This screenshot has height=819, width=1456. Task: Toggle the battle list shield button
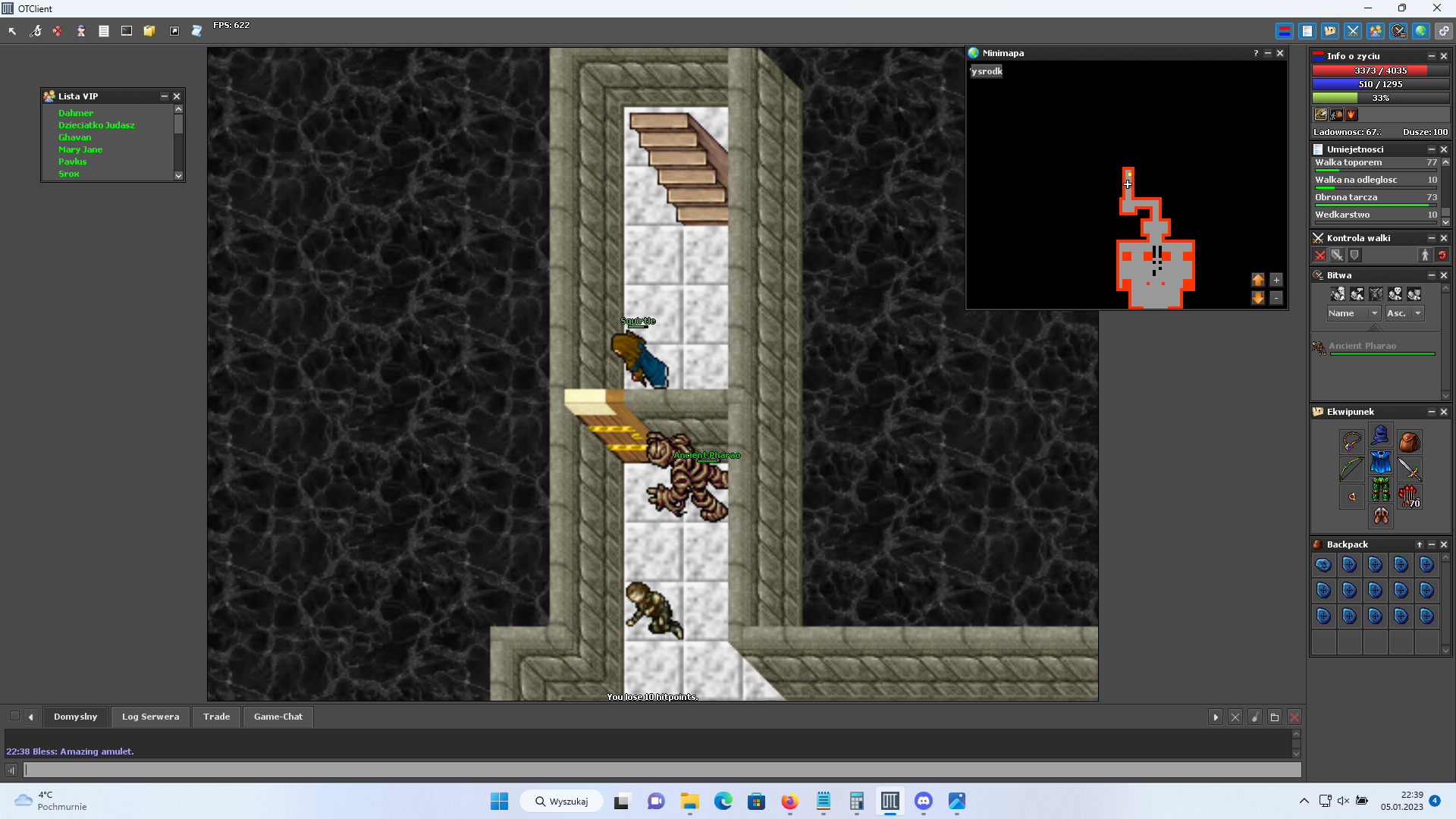point(1398,31)
